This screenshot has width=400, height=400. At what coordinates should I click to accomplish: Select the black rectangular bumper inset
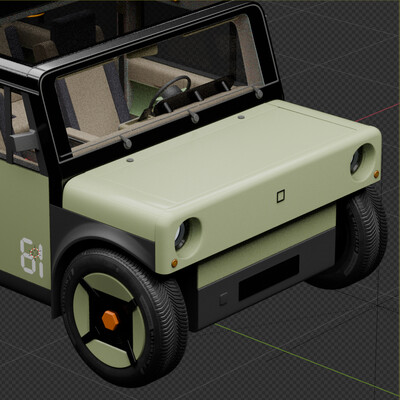(x=269, y=278)
